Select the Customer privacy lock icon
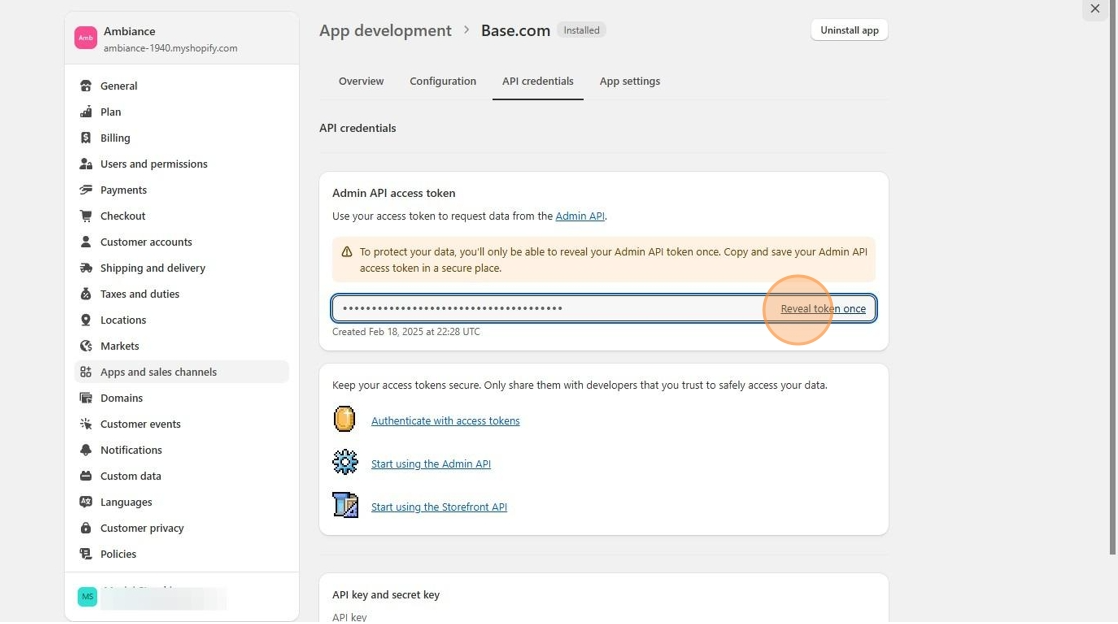Screen dimensions: 1118x624 click(86, 528)
